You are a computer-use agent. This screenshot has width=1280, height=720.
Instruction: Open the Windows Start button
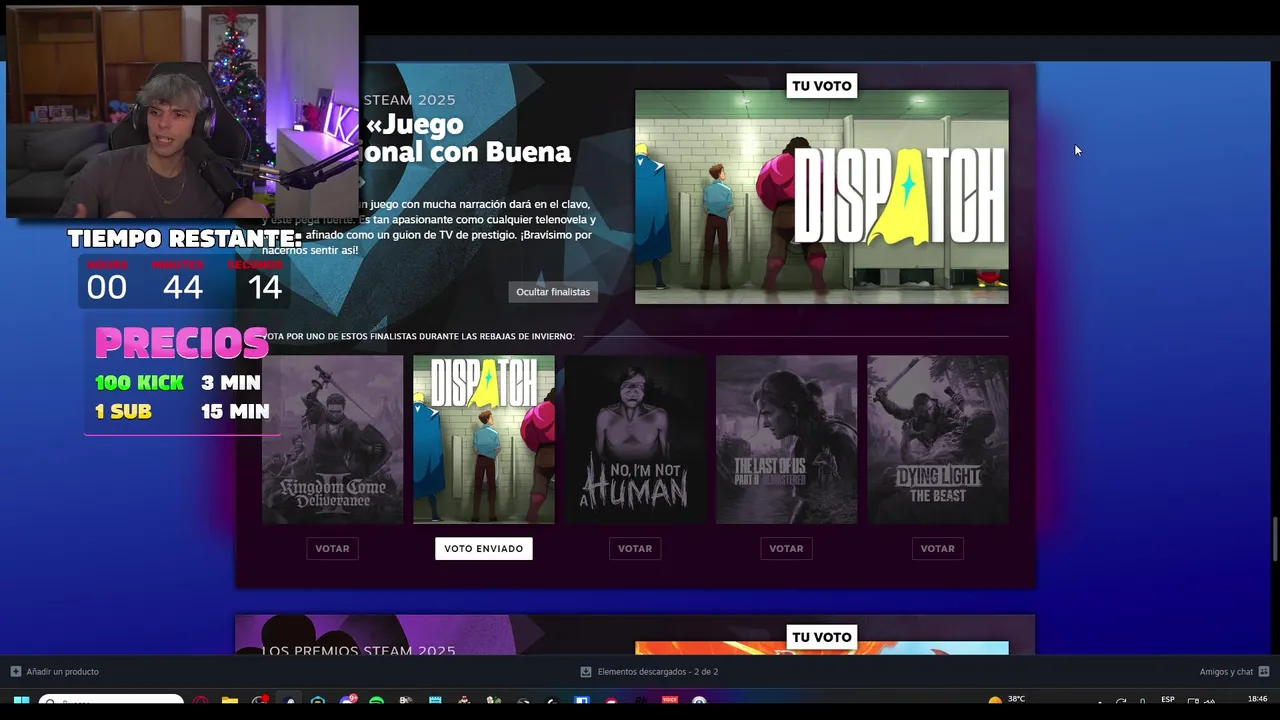21,702
